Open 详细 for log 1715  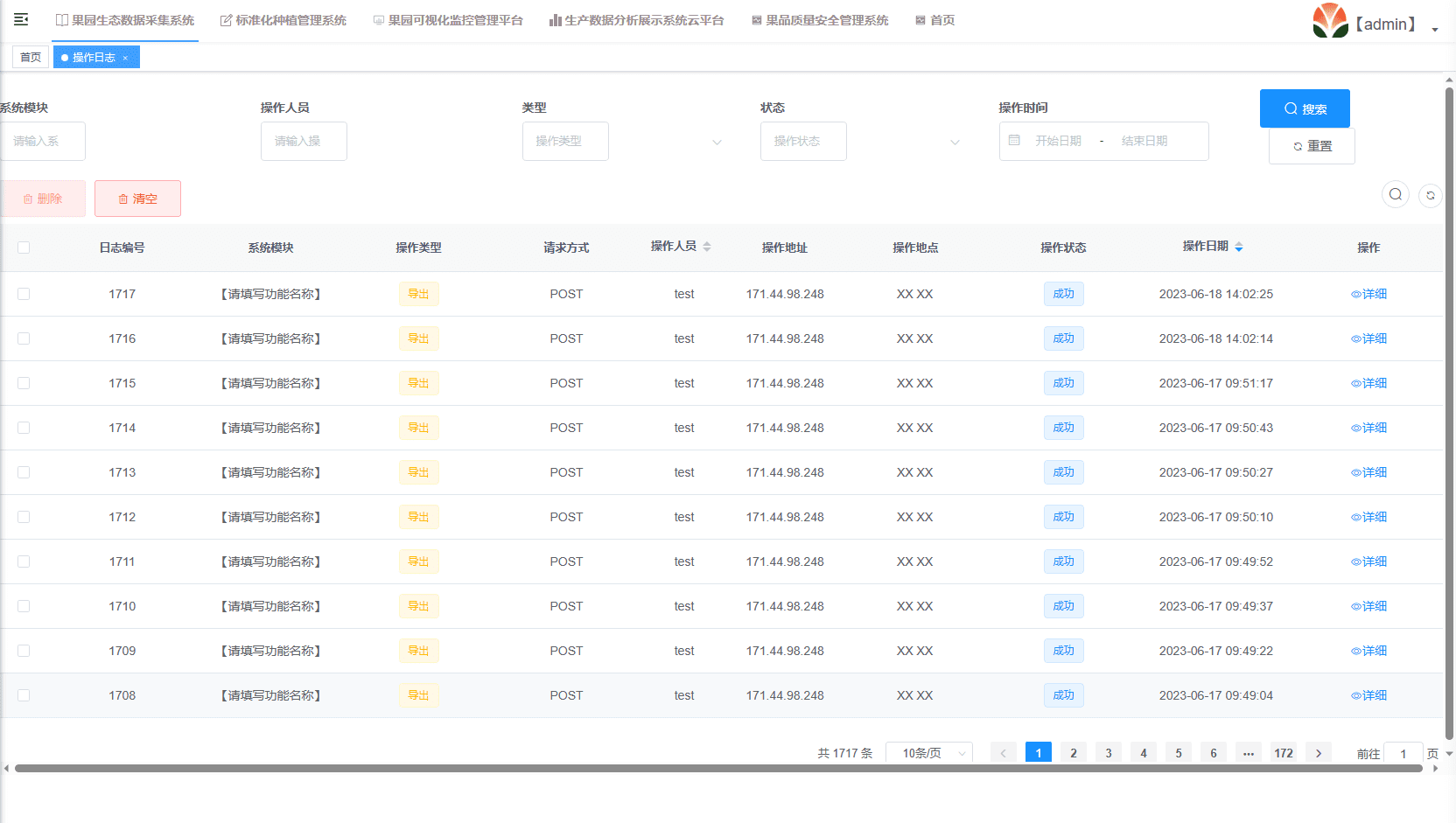pos(1368,383)
